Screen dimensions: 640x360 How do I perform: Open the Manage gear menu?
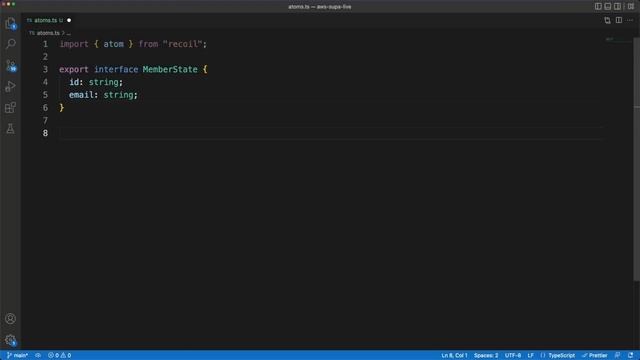click(x=11, y=340)
